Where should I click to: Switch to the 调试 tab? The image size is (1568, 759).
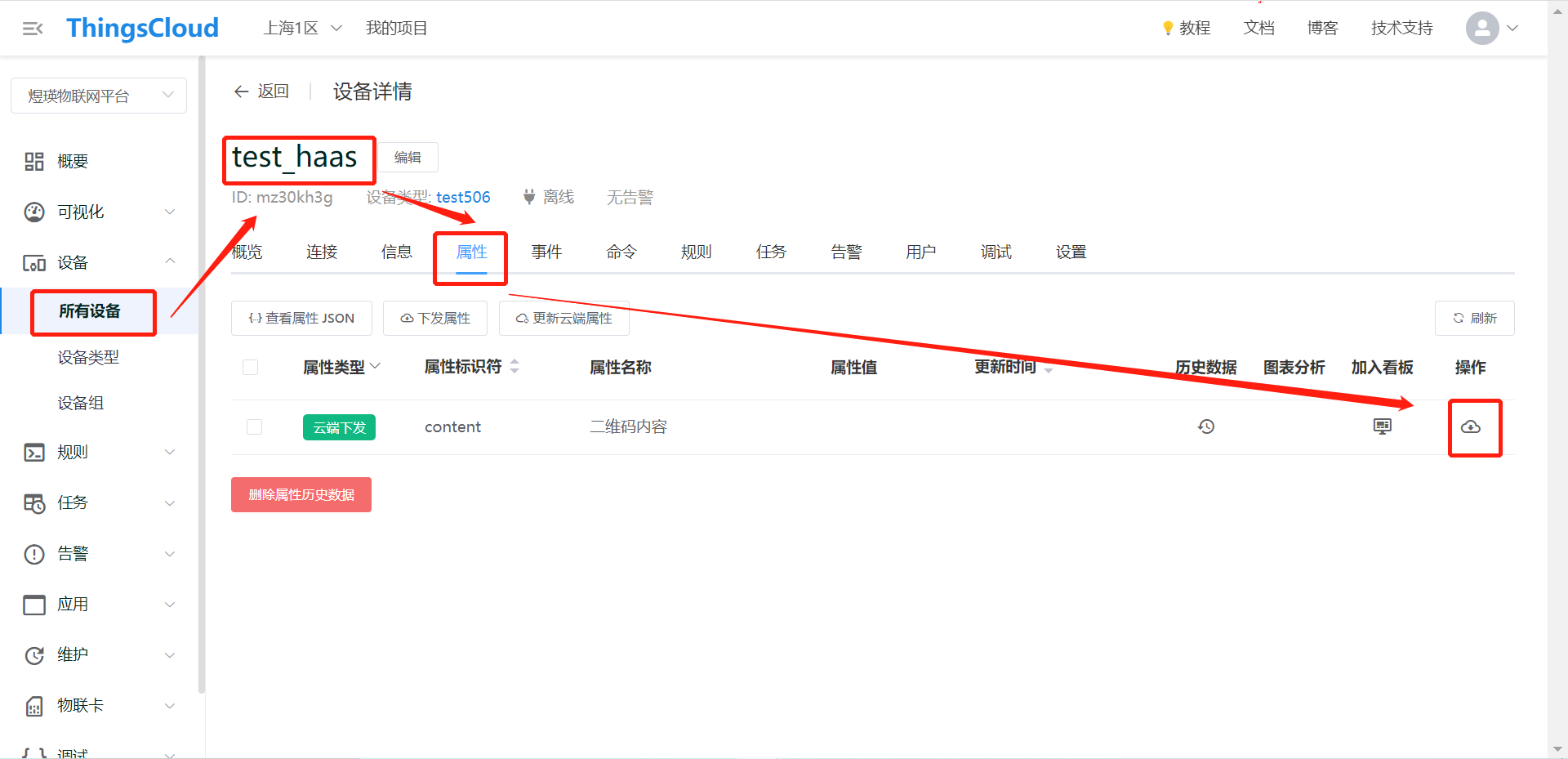996,252
